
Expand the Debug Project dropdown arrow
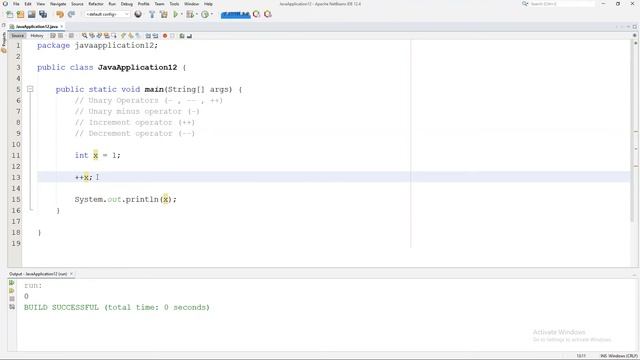197,14
